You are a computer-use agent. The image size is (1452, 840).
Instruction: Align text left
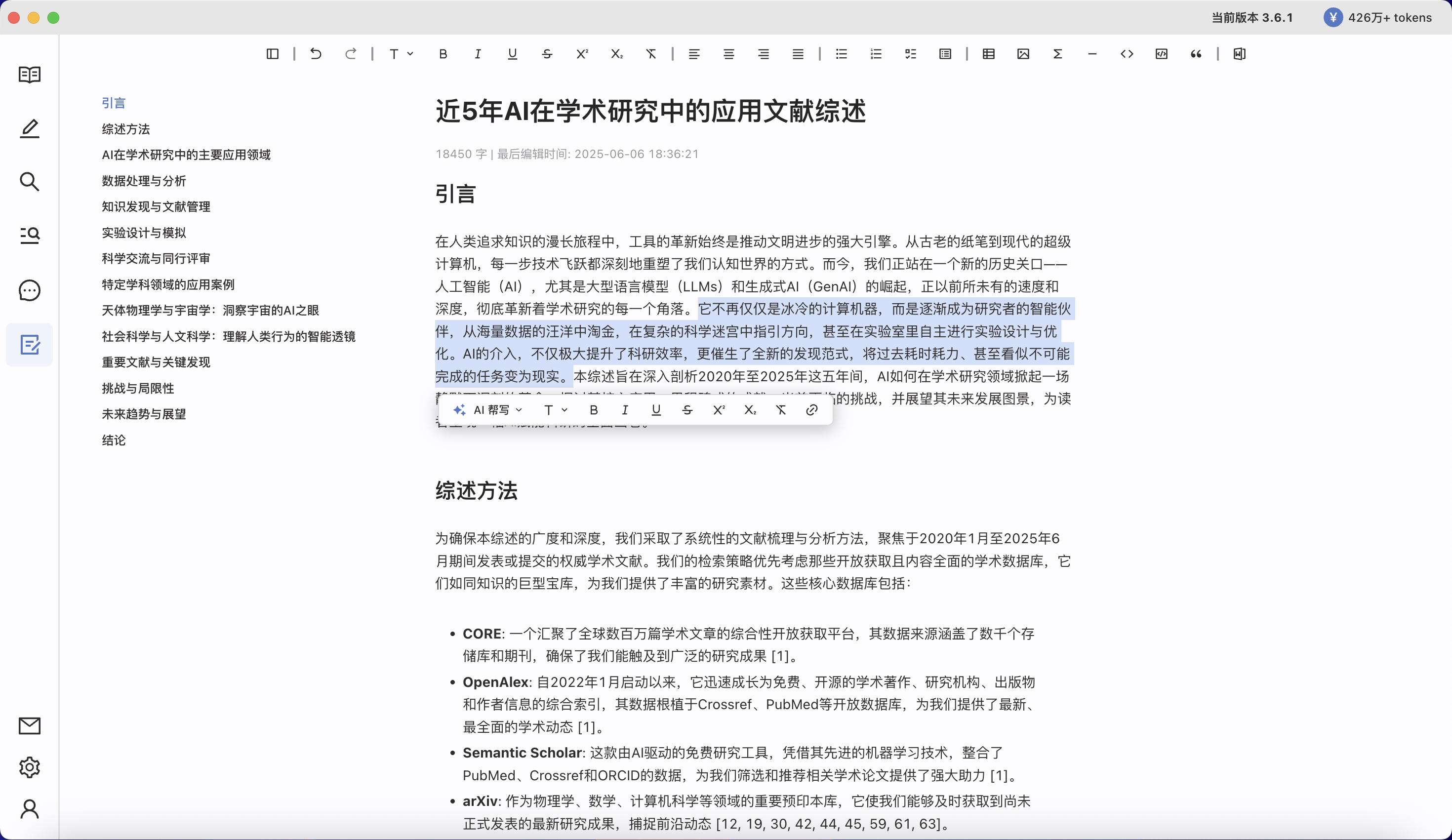click(694, 53)
